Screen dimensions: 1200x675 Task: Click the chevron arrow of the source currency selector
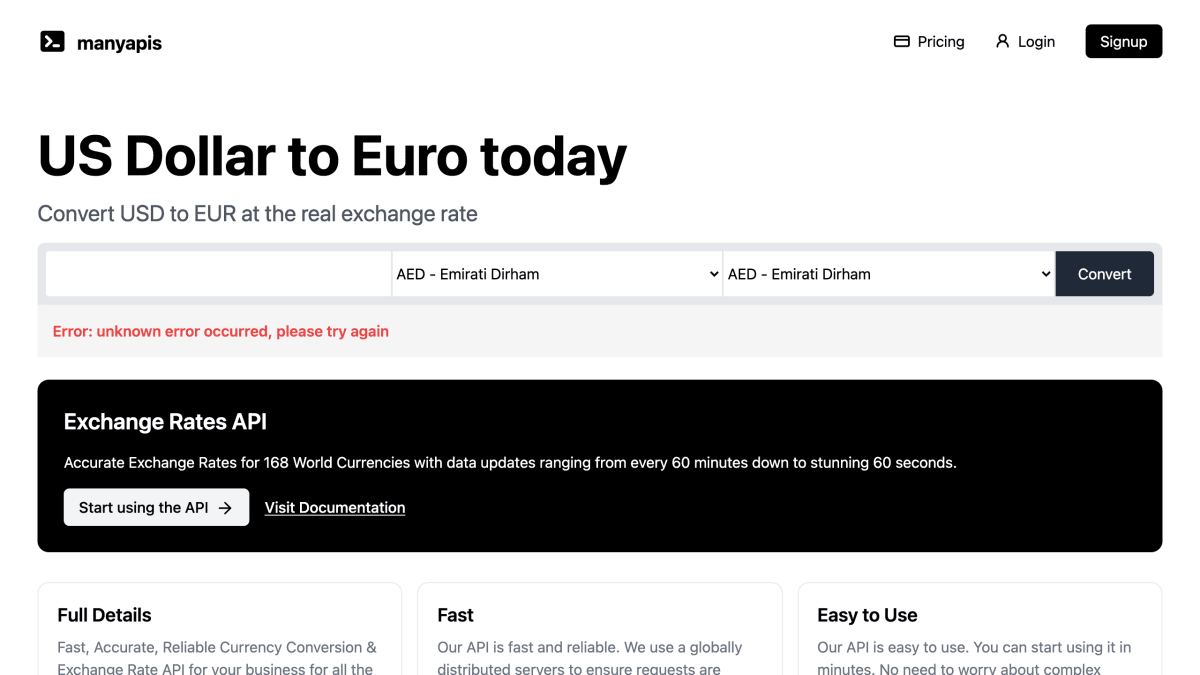(714, 274)
